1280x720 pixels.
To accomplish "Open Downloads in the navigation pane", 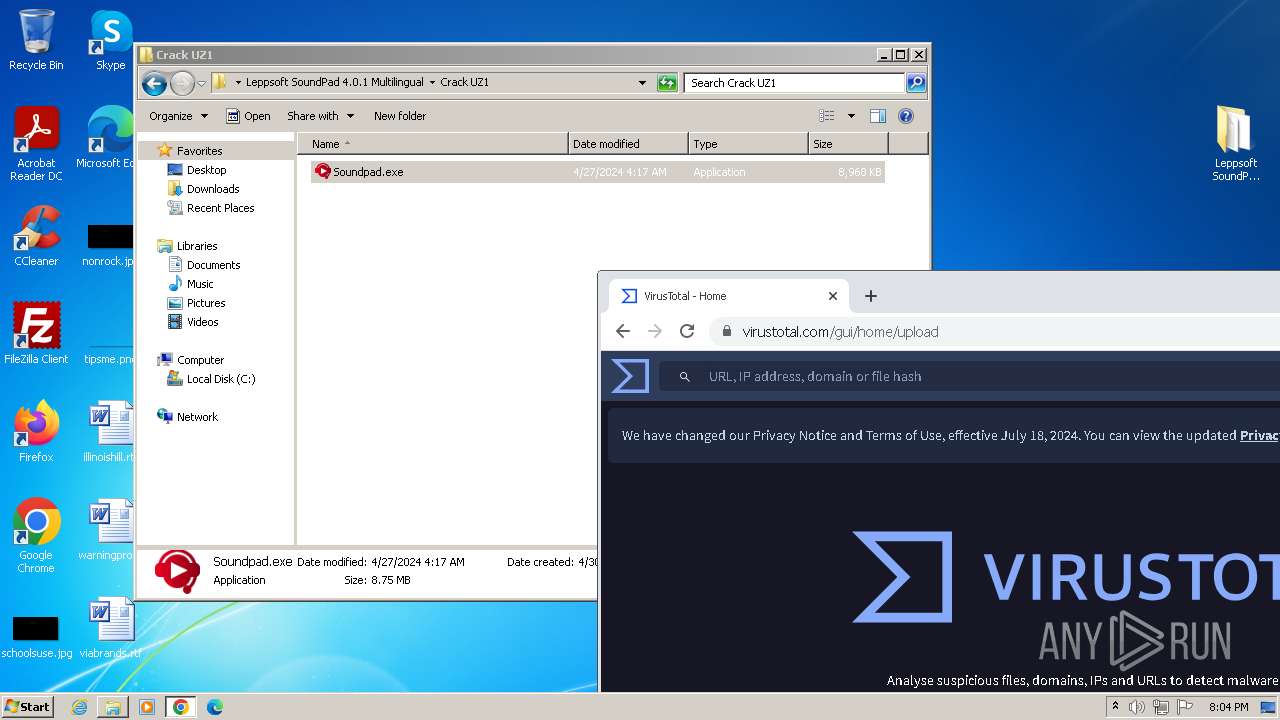I will coord(213,189).
